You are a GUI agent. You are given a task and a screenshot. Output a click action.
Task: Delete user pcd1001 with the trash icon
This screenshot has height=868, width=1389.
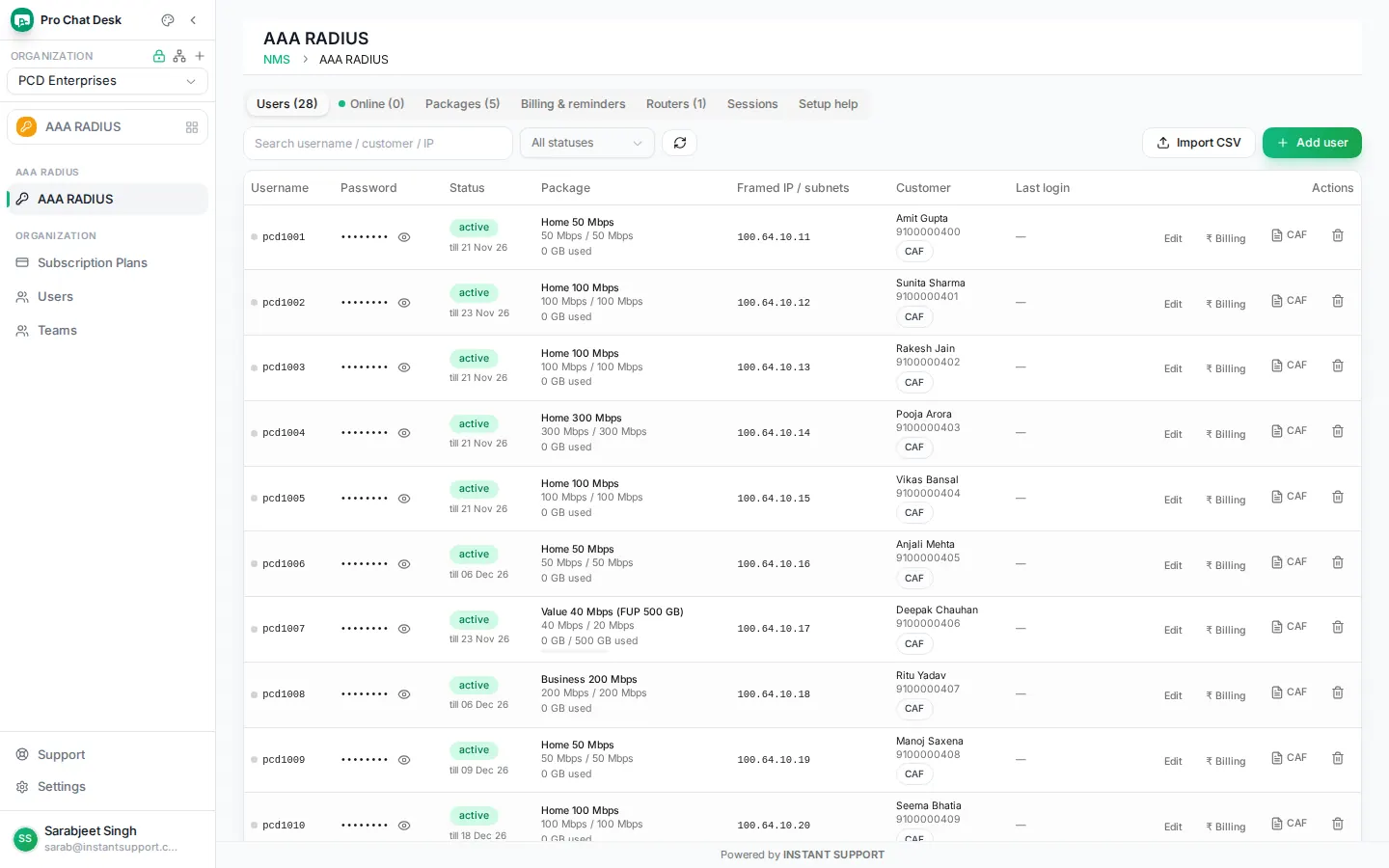[1338, 235]
